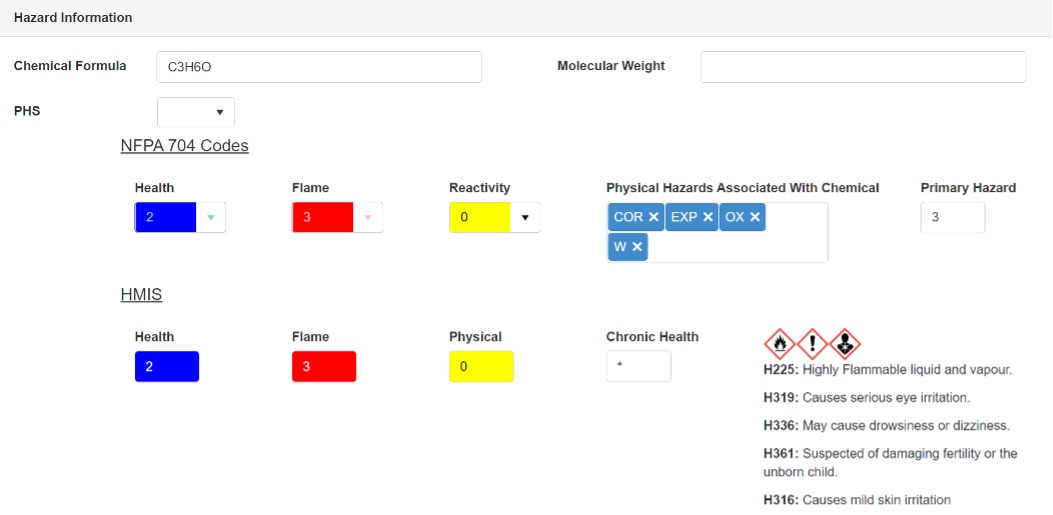Click the exclamation mark GHS pictogram
Viewport: 1053px width, 515px height.
[812, 344]
